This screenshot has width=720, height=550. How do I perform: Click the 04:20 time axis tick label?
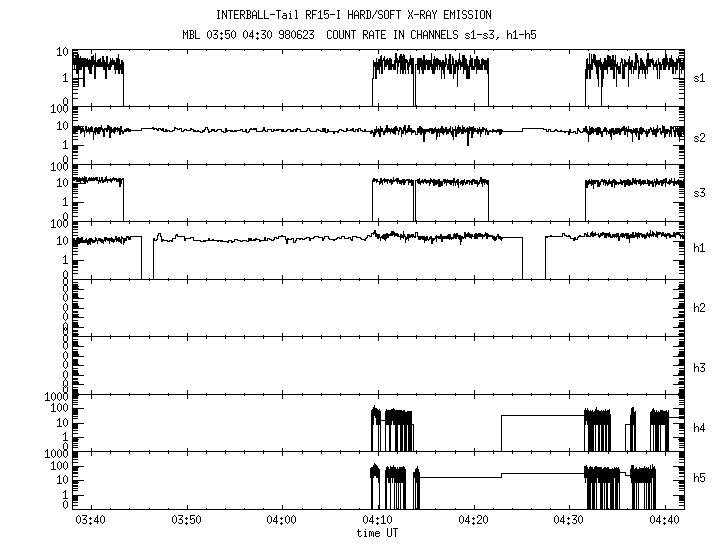474,521
